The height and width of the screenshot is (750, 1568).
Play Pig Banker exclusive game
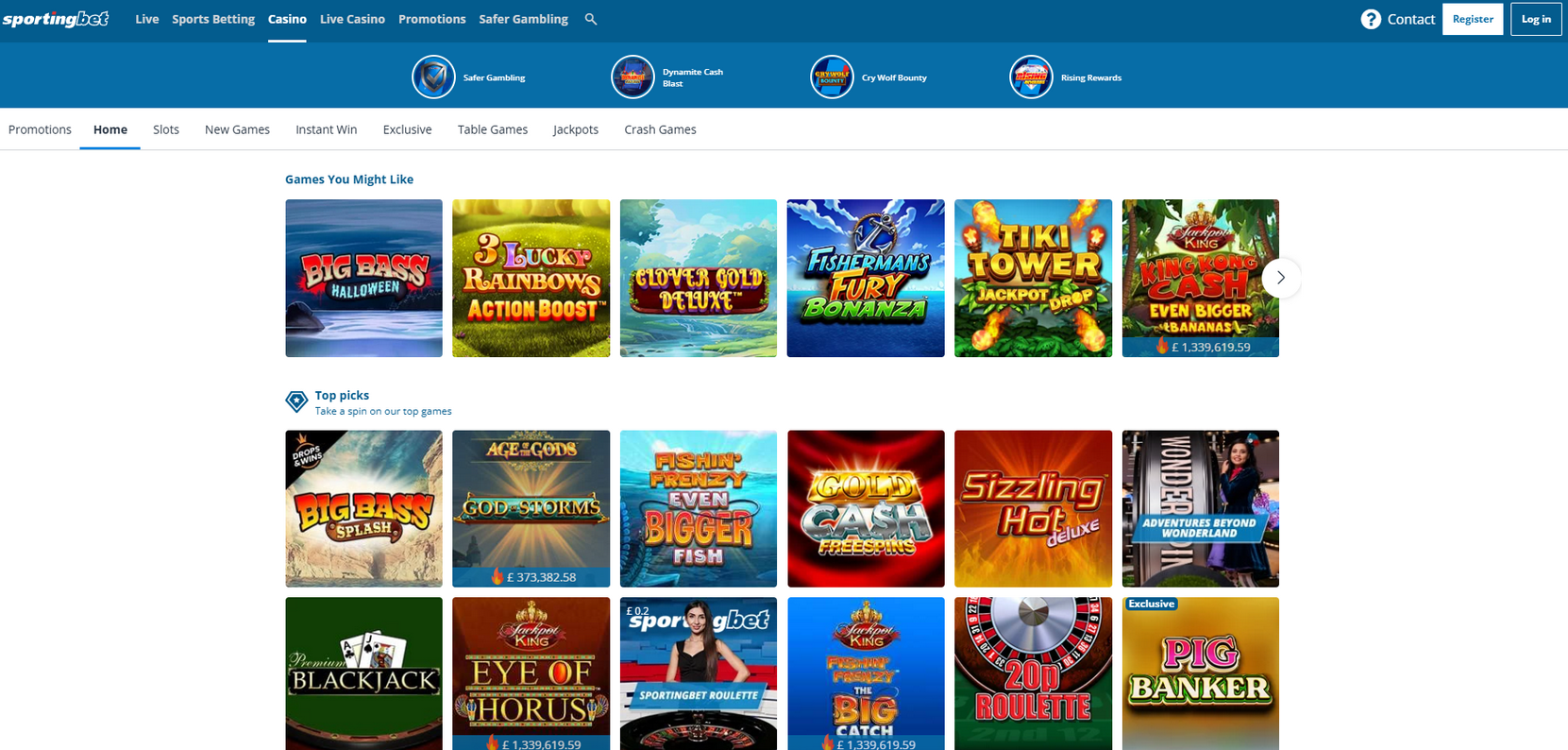[1200, 673]
